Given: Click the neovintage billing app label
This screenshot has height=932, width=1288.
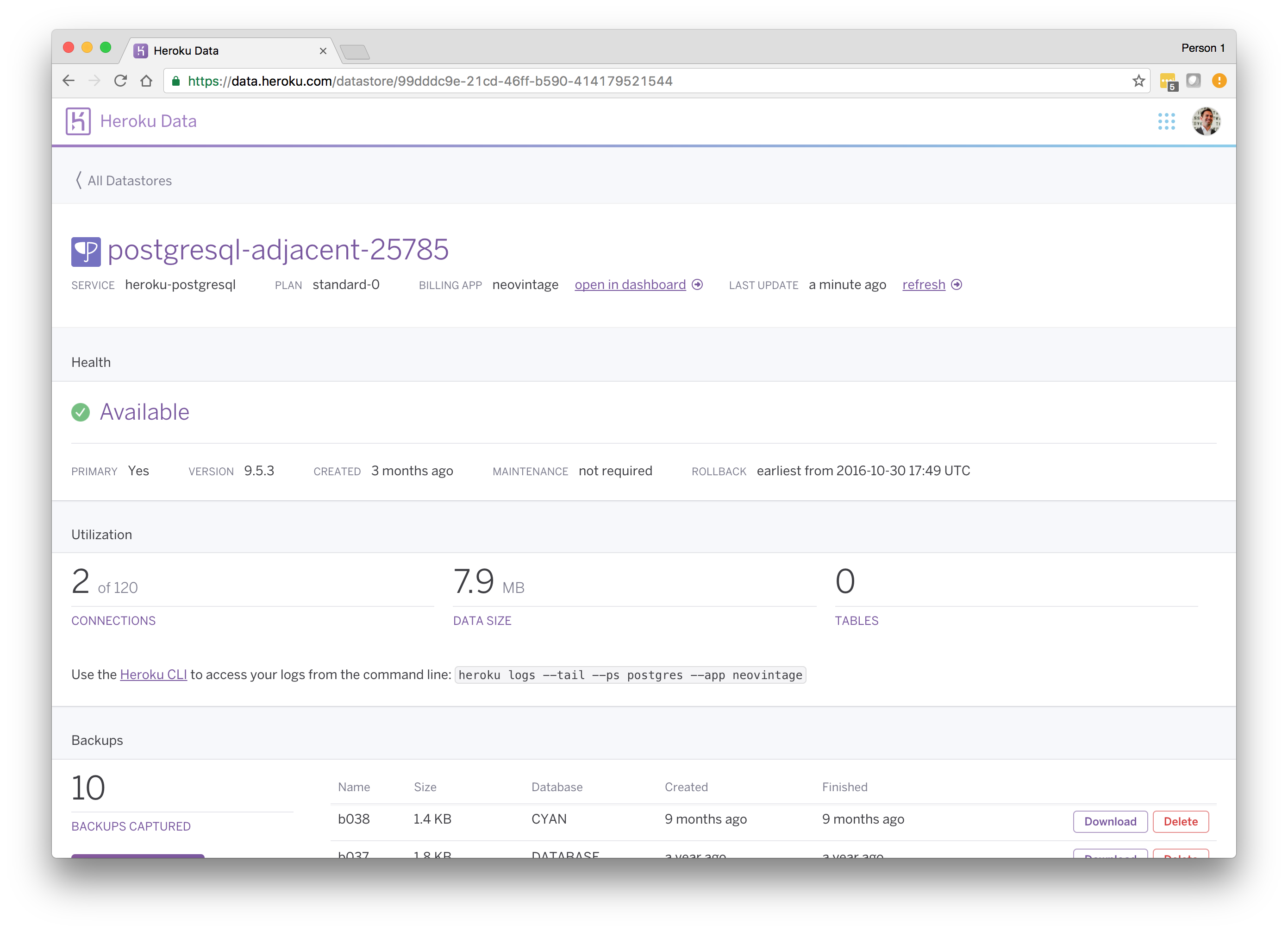Looking at the screenshot, I should 525,284.
